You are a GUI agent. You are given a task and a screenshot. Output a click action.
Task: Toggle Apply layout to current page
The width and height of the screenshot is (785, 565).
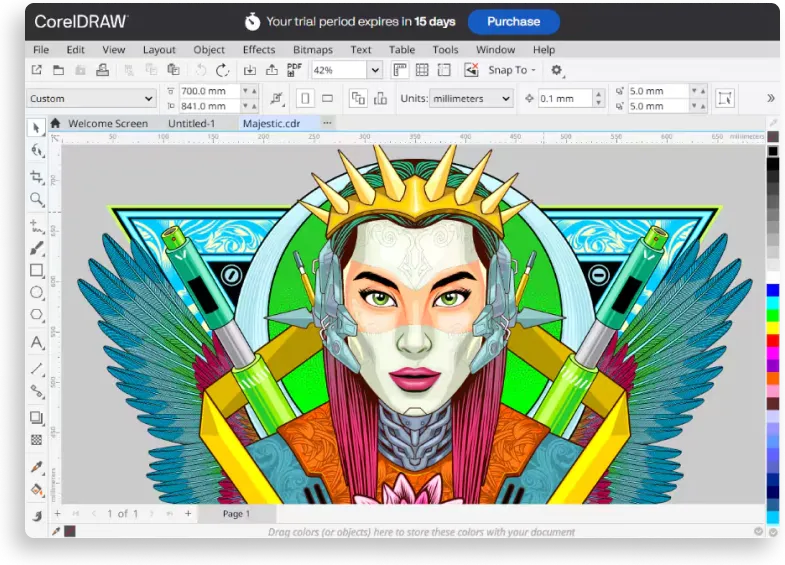(380, 99)
